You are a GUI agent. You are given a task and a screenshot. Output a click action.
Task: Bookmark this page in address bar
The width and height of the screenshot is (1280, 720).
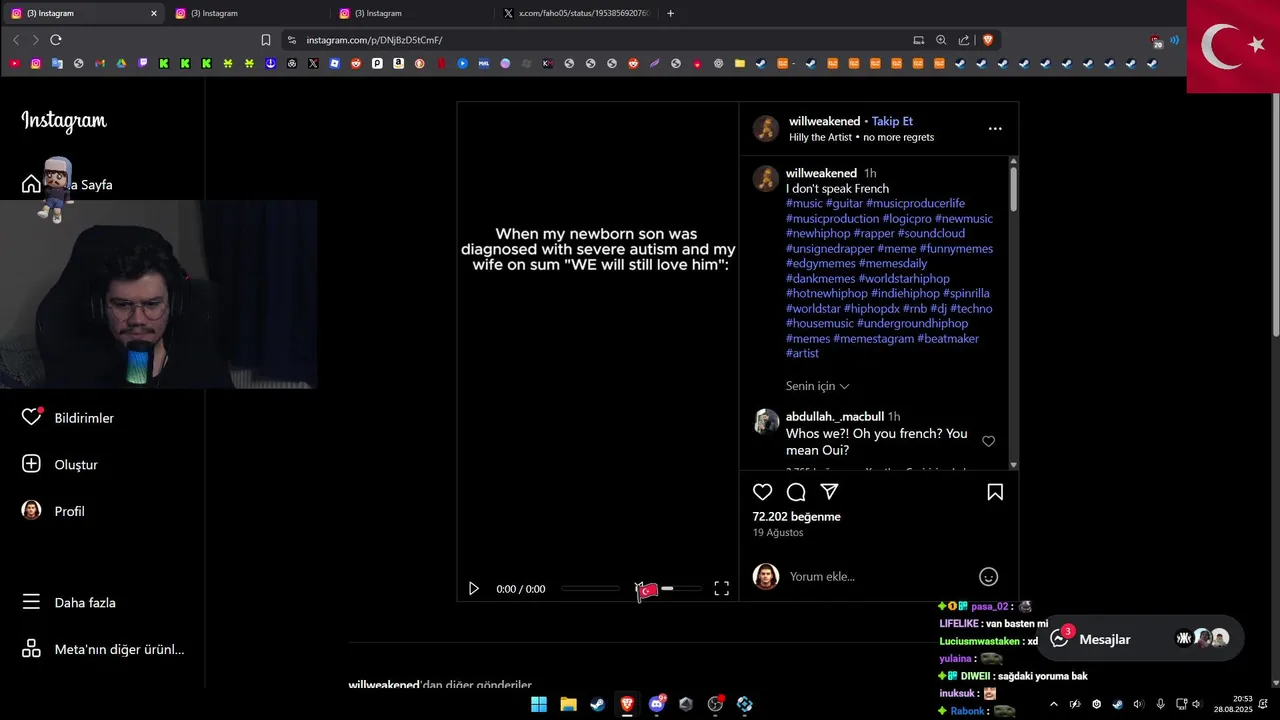coord(266,40)
